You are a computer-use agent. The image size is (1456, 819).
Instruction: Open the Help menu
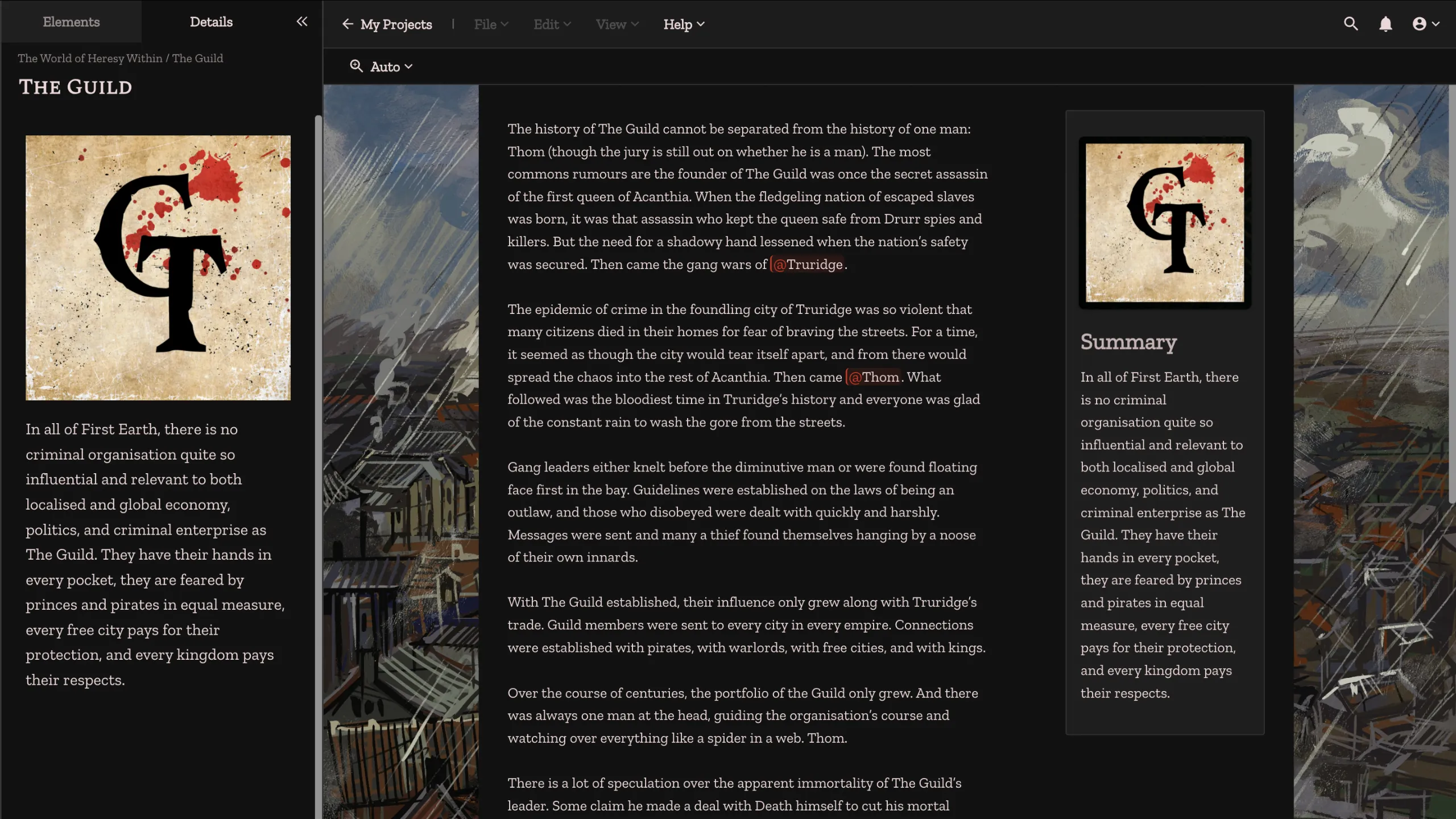[684, 24]
